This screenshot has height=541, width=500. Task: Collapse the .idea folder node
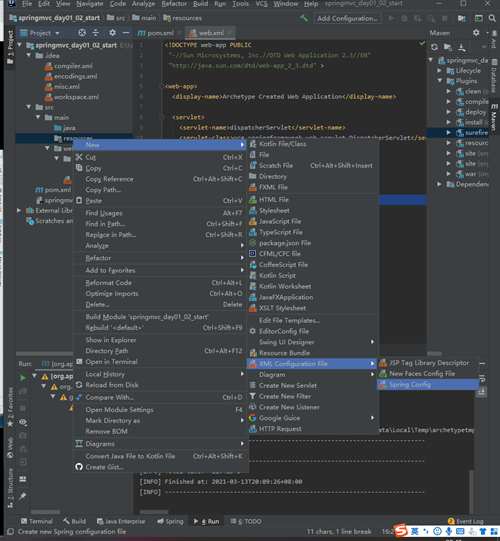[29, 55]
